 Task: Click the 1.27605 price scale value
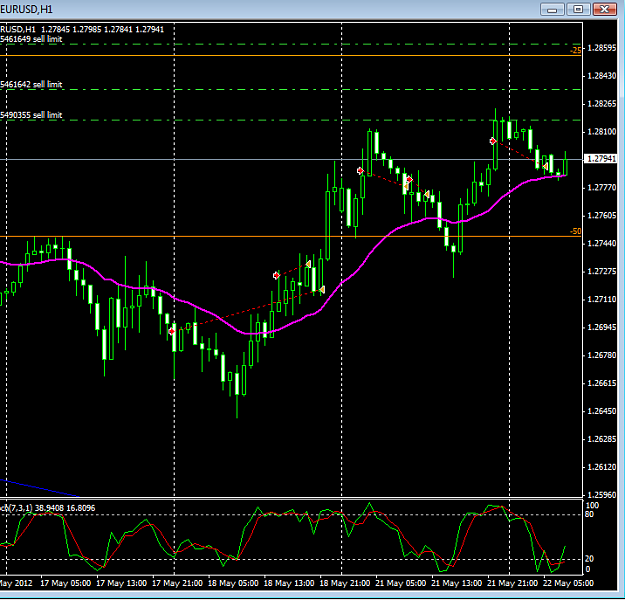(602, 215)
